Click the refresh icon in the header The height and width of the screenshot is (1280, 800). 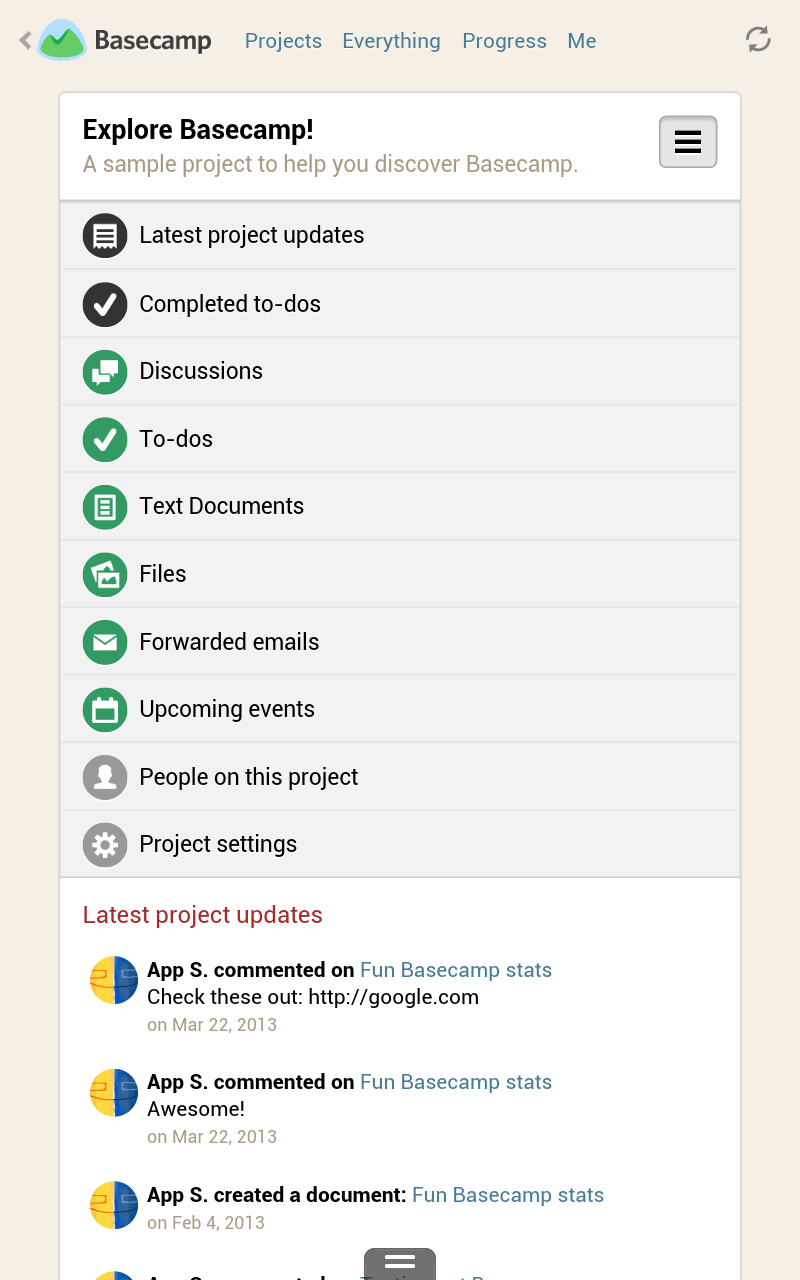pos(757,39)
